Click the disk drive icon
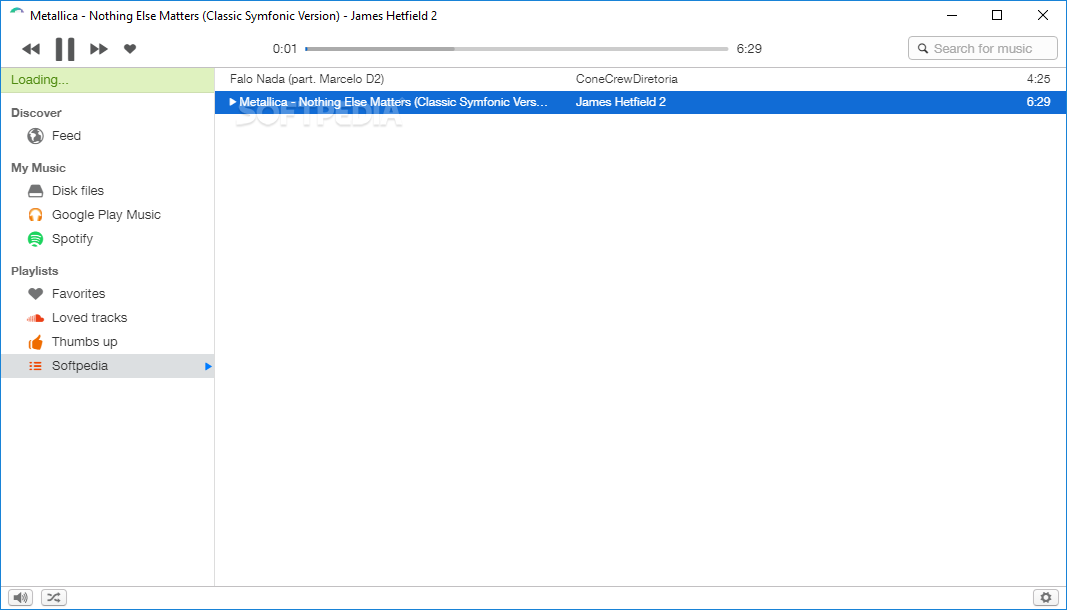Viewport: 1067px width, 610px height. [x=35, y=191]
